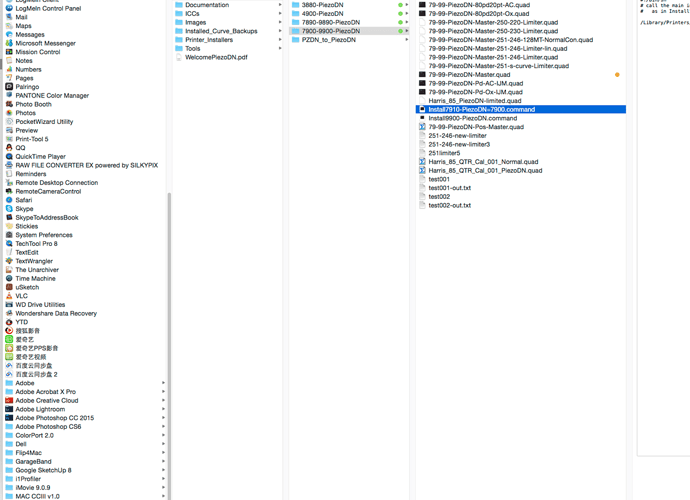Expand the GarageBand folder arrow
The height and width of the screenshot is (500, 690).
click(x=163, y=462)
